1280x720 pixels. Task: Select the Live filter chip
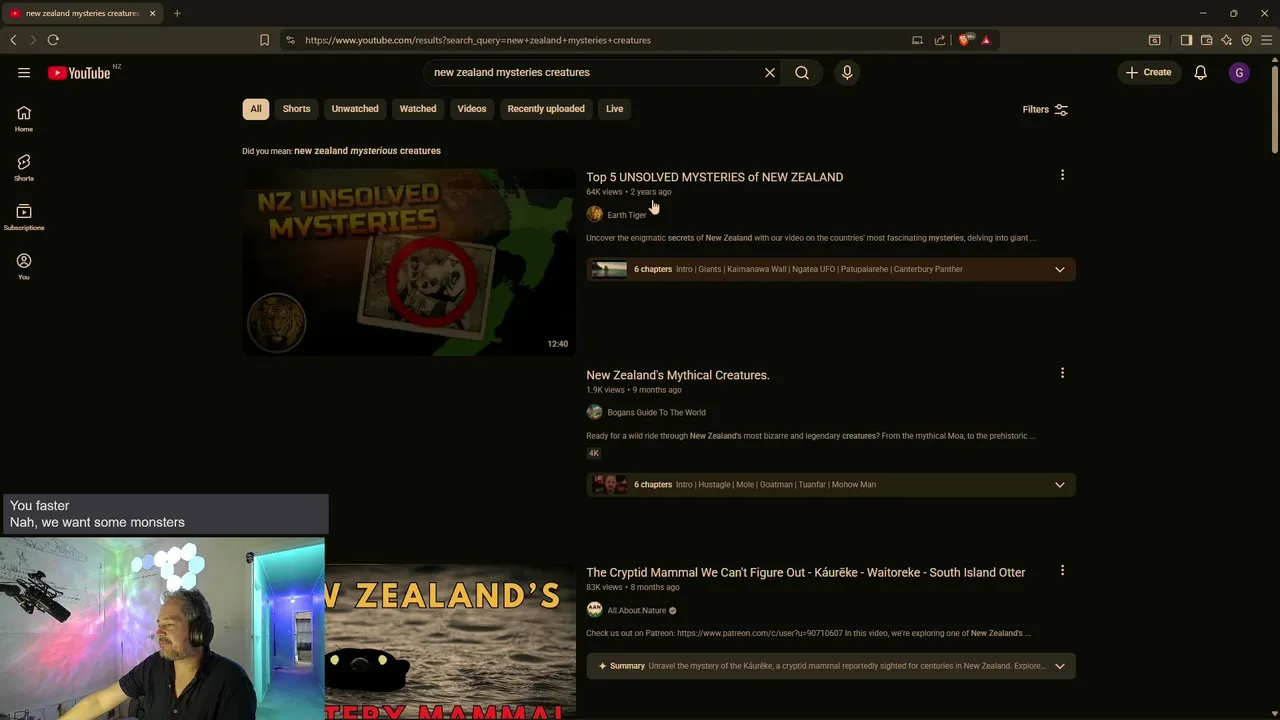[x=615, y=109]
